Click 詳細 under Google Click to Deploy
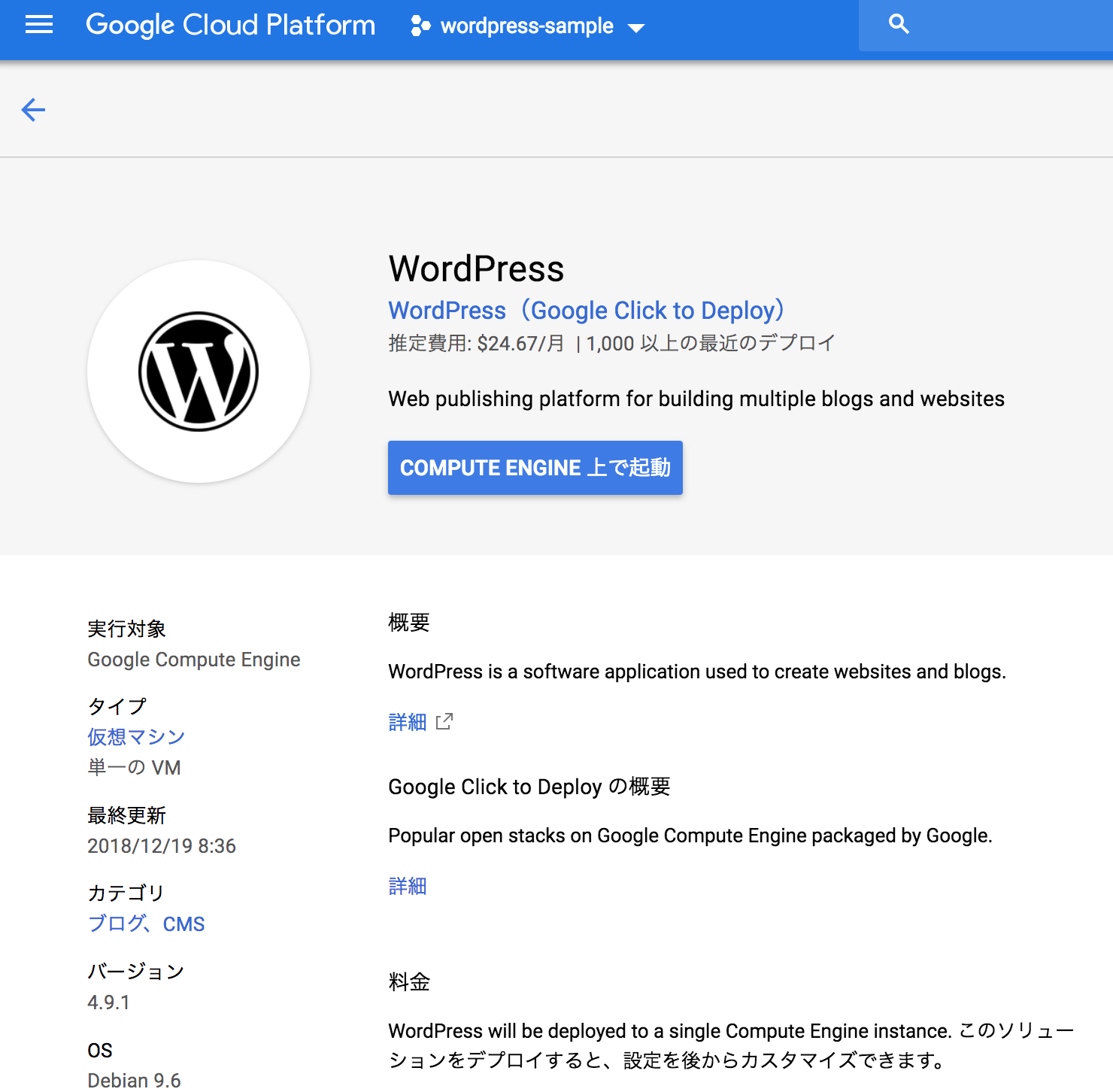This screenshot has width=1113, height=1092. (x=407, y=886)
